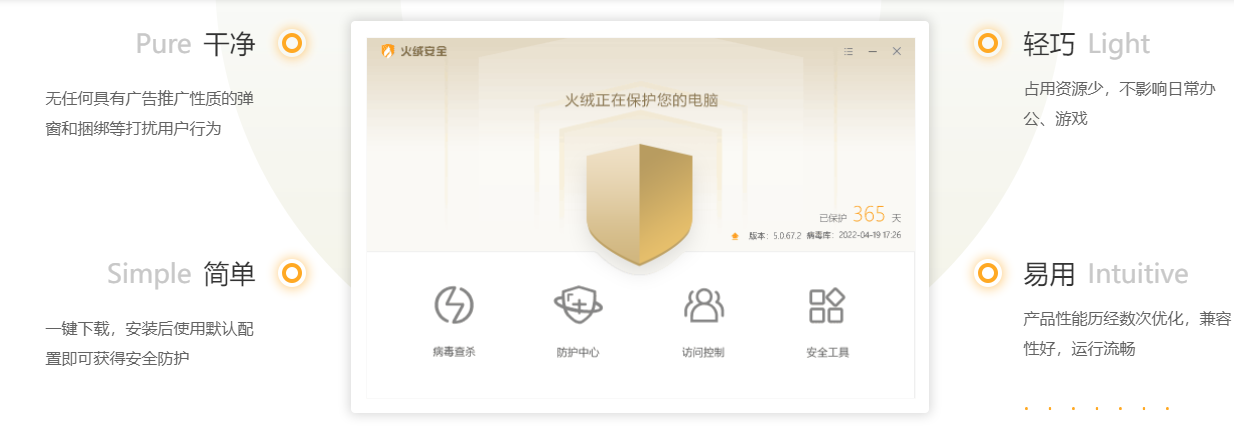
Task: Click the virus database date 2022-04-19
Action: 854,236
